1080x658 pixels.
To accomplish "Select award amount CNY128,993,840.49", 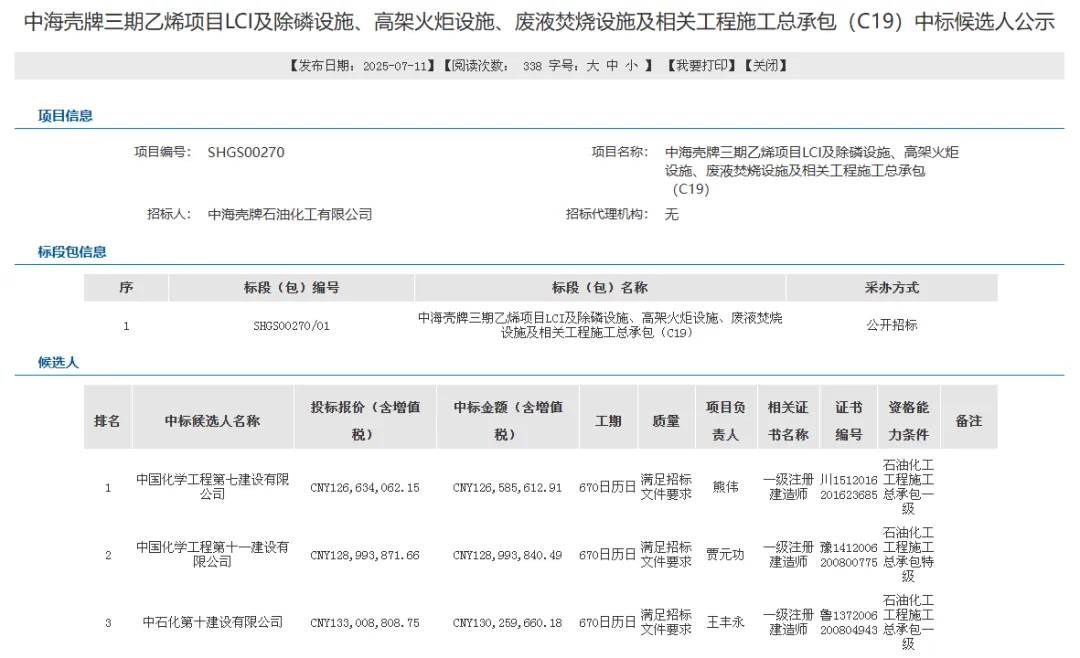I will [508, 555].
